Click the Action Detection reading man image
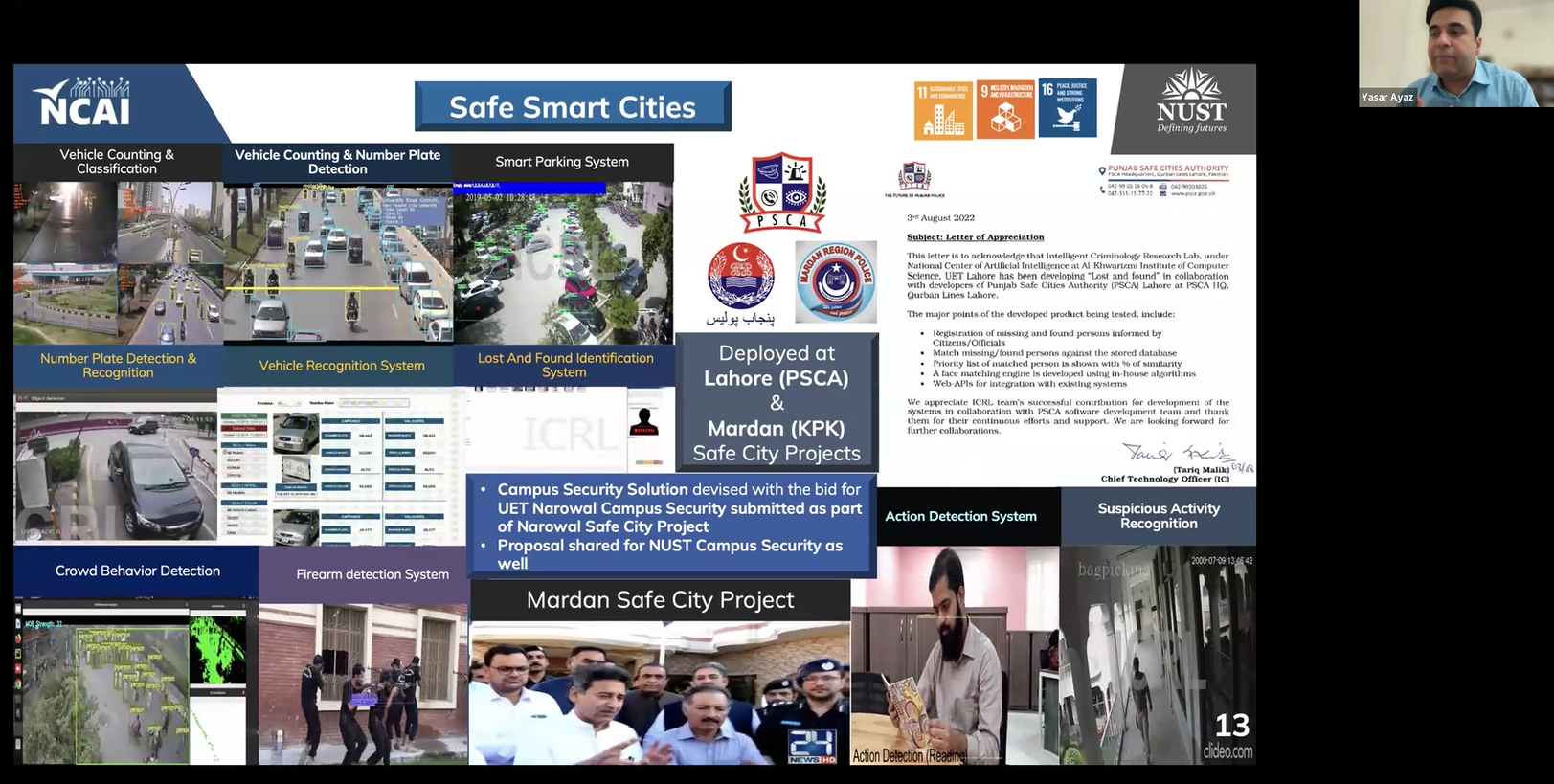 point(955,656)
